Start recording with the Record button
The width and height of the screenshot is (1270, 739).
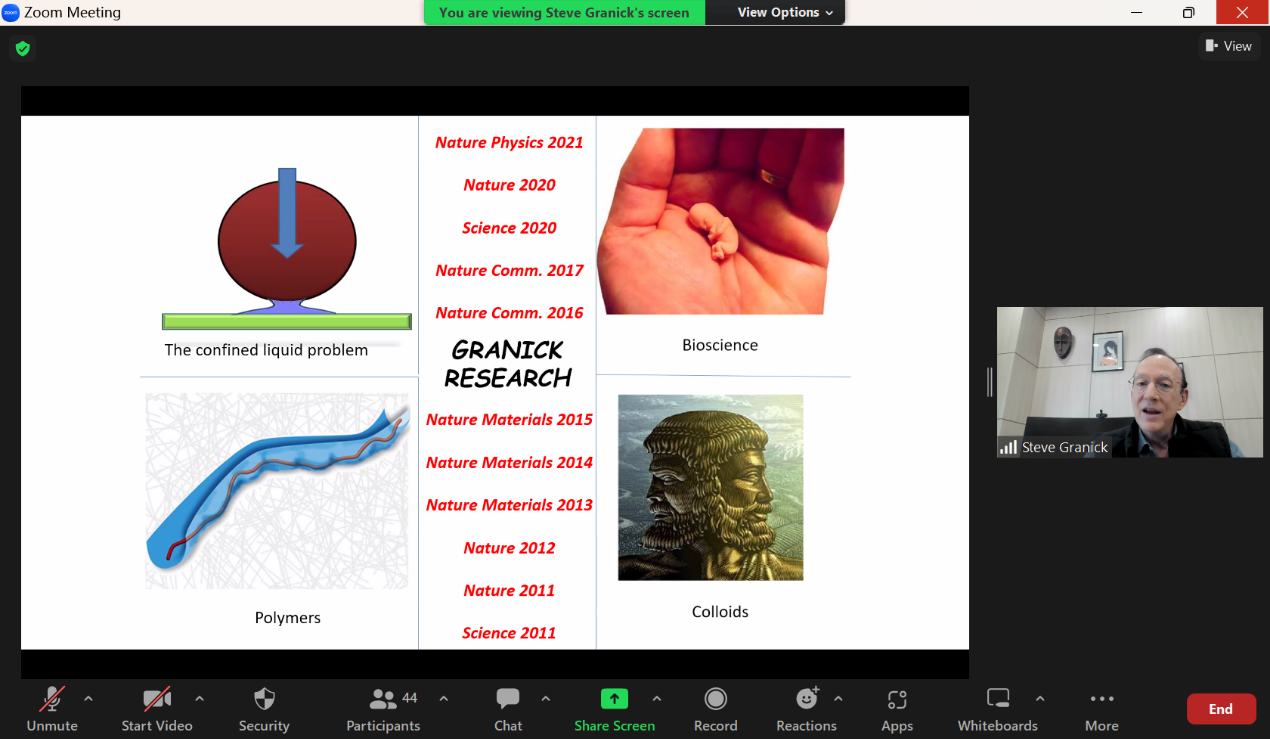tap(715, 708)
